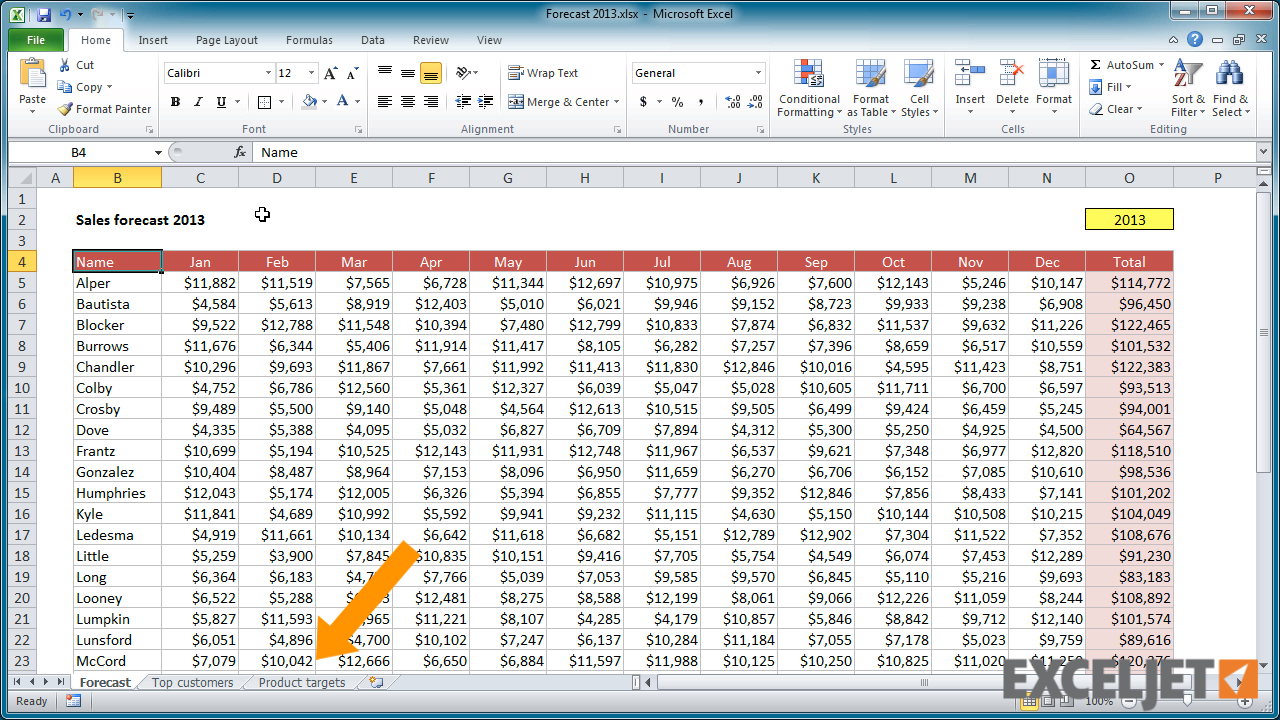The height and width of the screenshot is (720, 1280).
Task: Click the Fill Color bucket swatch
Action: pyautogui.click(x=309, y=102)
